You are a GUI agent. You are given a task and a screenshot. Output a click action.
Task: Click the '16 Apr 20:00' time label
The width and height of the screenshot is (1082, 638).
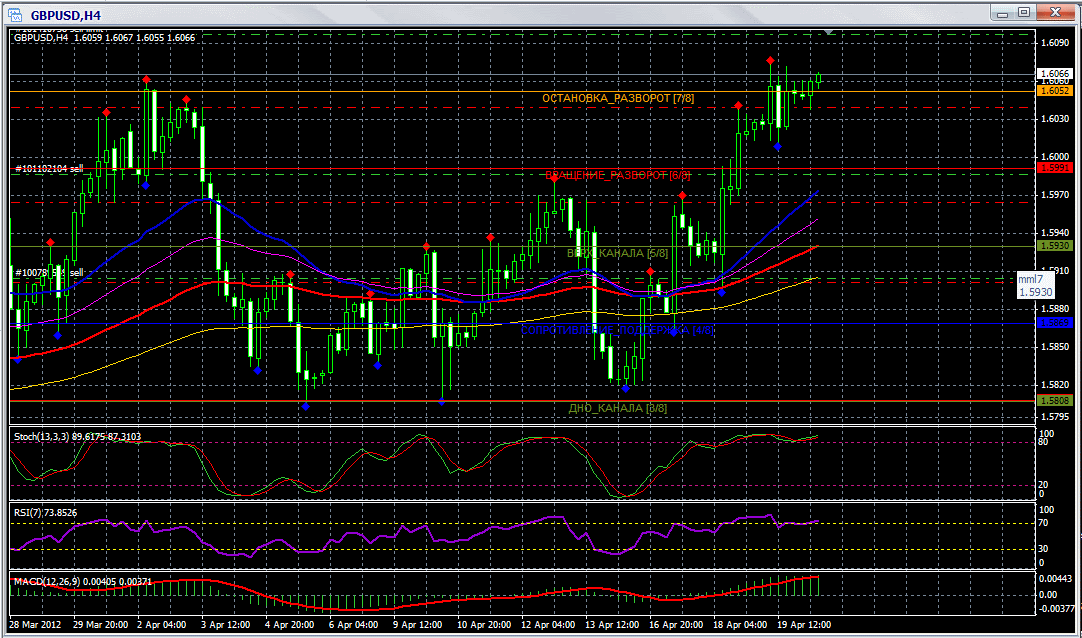click(676, 624)
